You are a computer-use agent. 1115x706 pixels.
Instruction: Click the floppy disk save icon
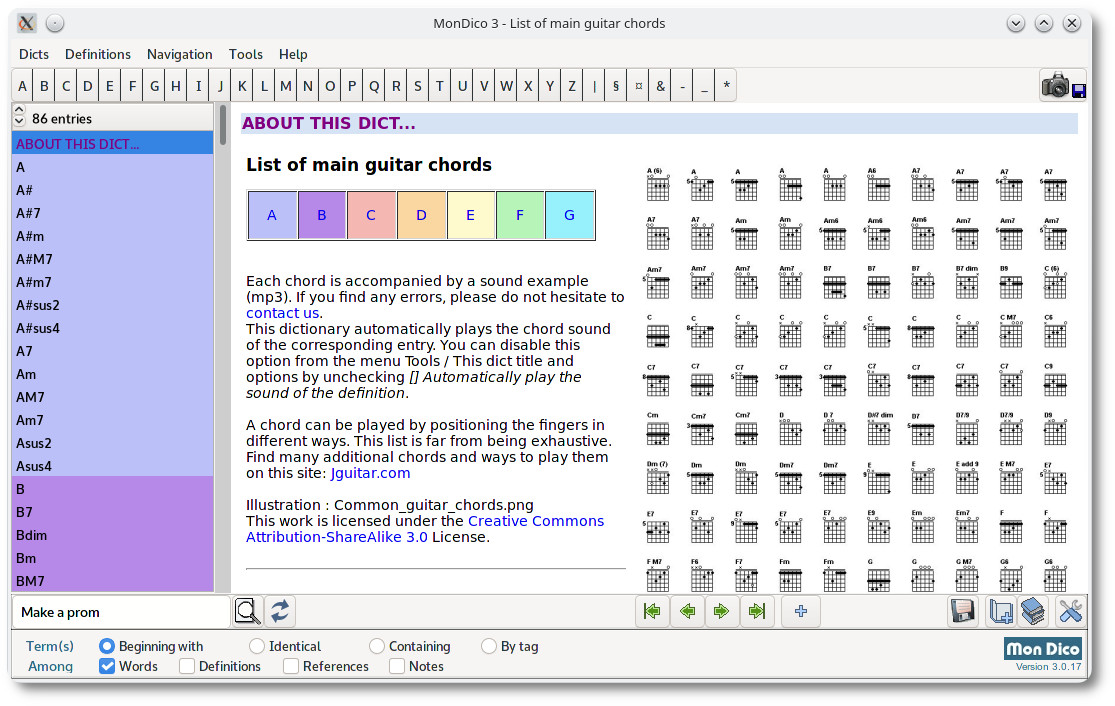(x=963, y=611)
